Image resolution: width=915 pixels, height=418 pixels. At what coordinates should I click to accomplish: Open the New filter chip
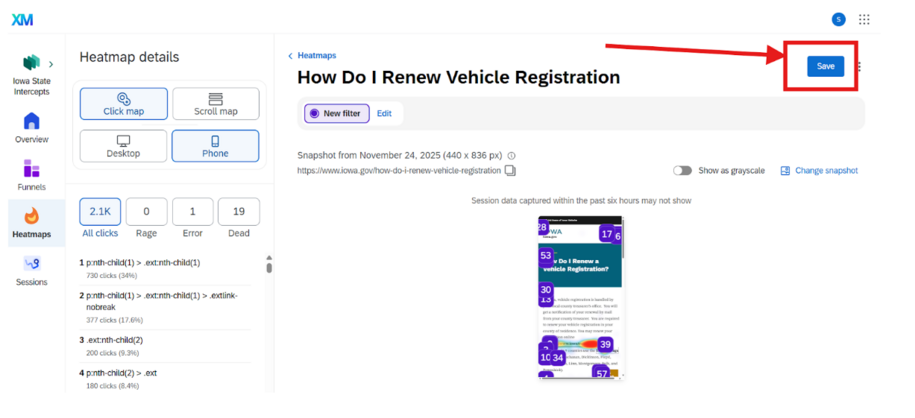click(x=337, y=114)
